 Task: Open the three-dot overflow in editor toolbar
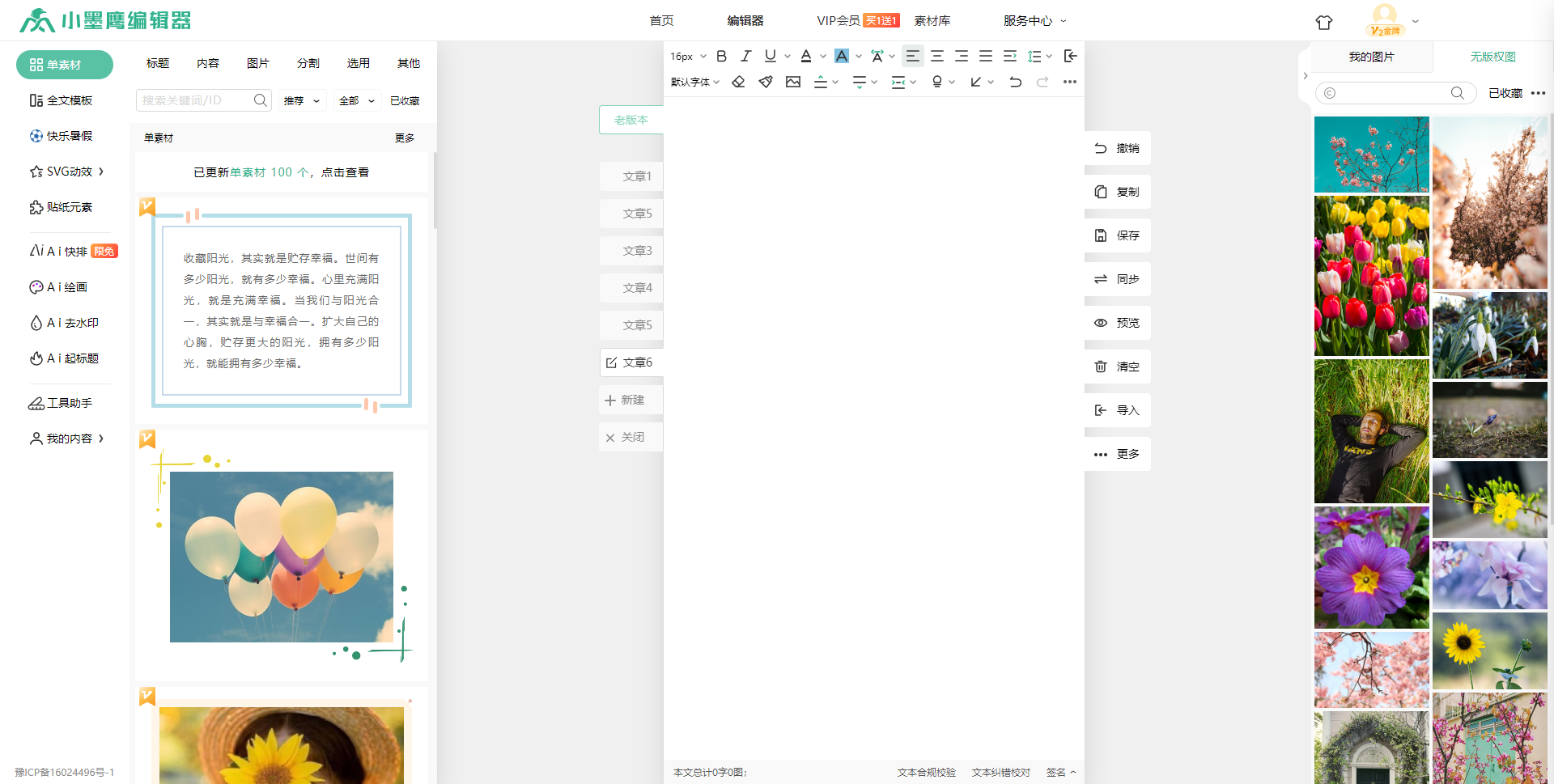[1070, 82]
